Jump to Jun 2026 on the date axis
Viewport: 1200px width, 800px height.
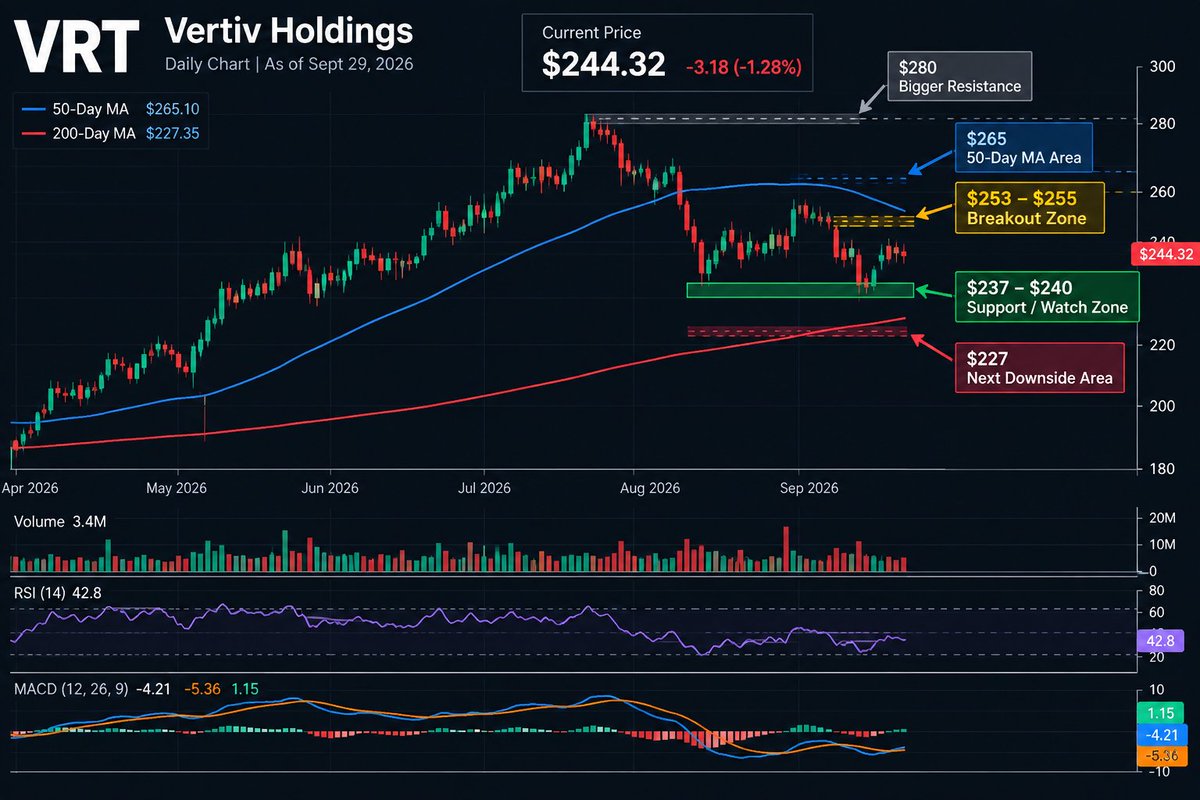329,488
